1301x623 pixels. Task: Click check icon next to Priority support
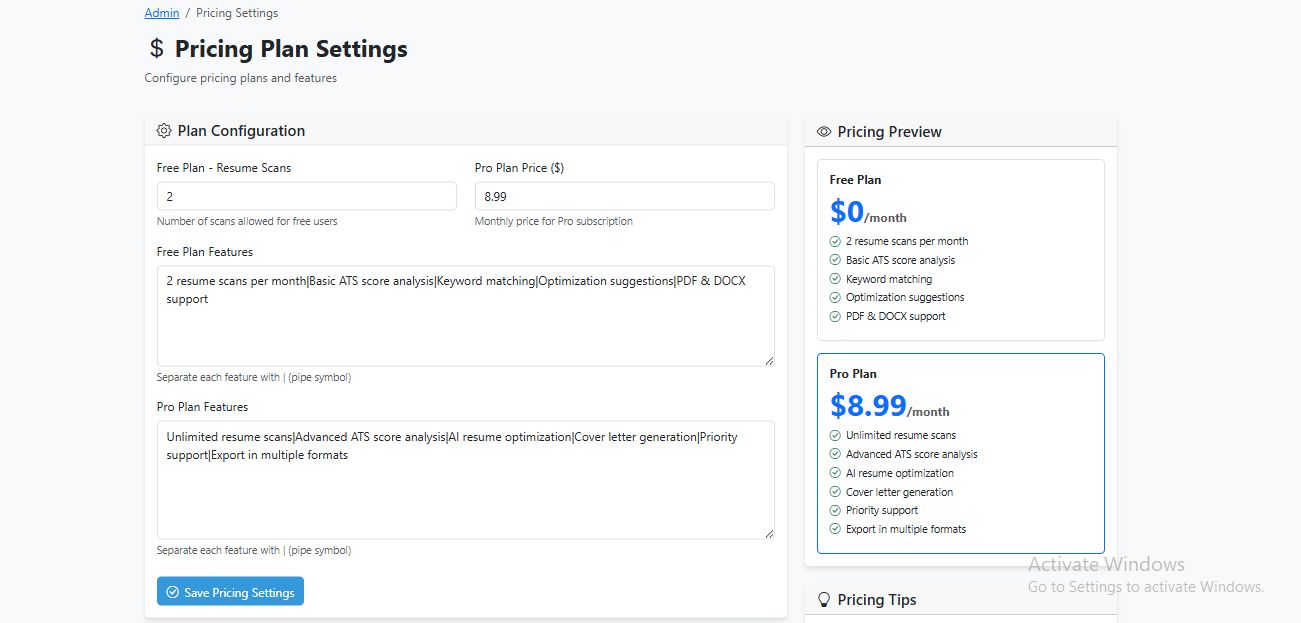[x=835, y=510]
